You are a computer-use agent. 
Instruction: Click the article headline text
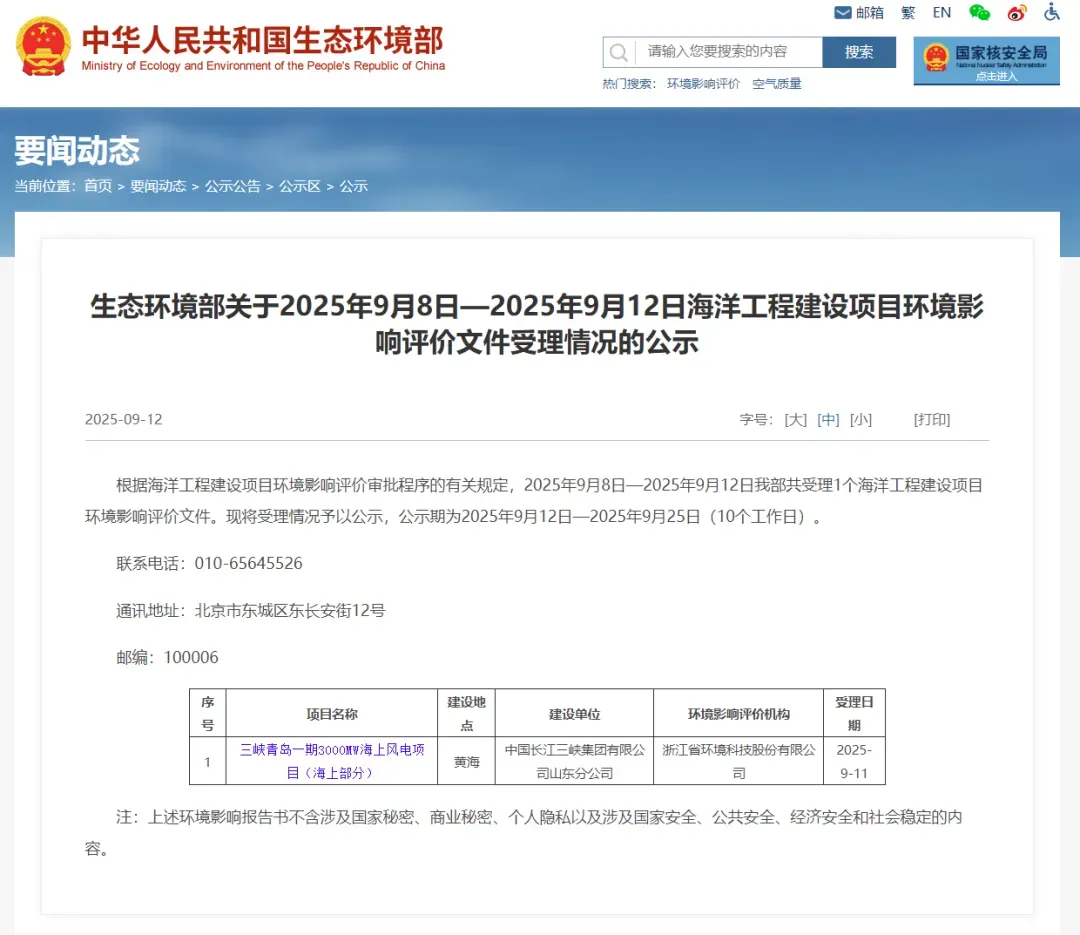click(537, 324)
